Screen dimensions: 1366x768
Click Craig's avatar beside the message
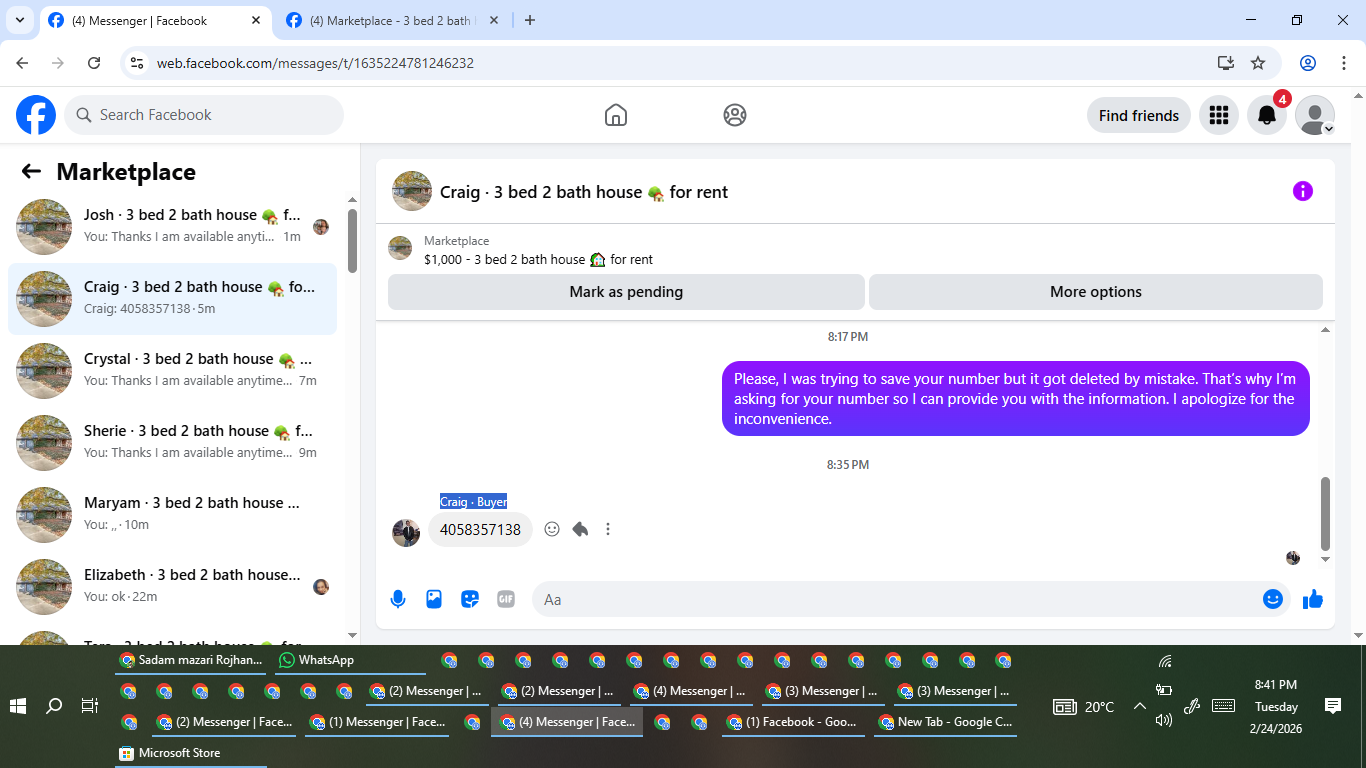click(x=406, y=532)
